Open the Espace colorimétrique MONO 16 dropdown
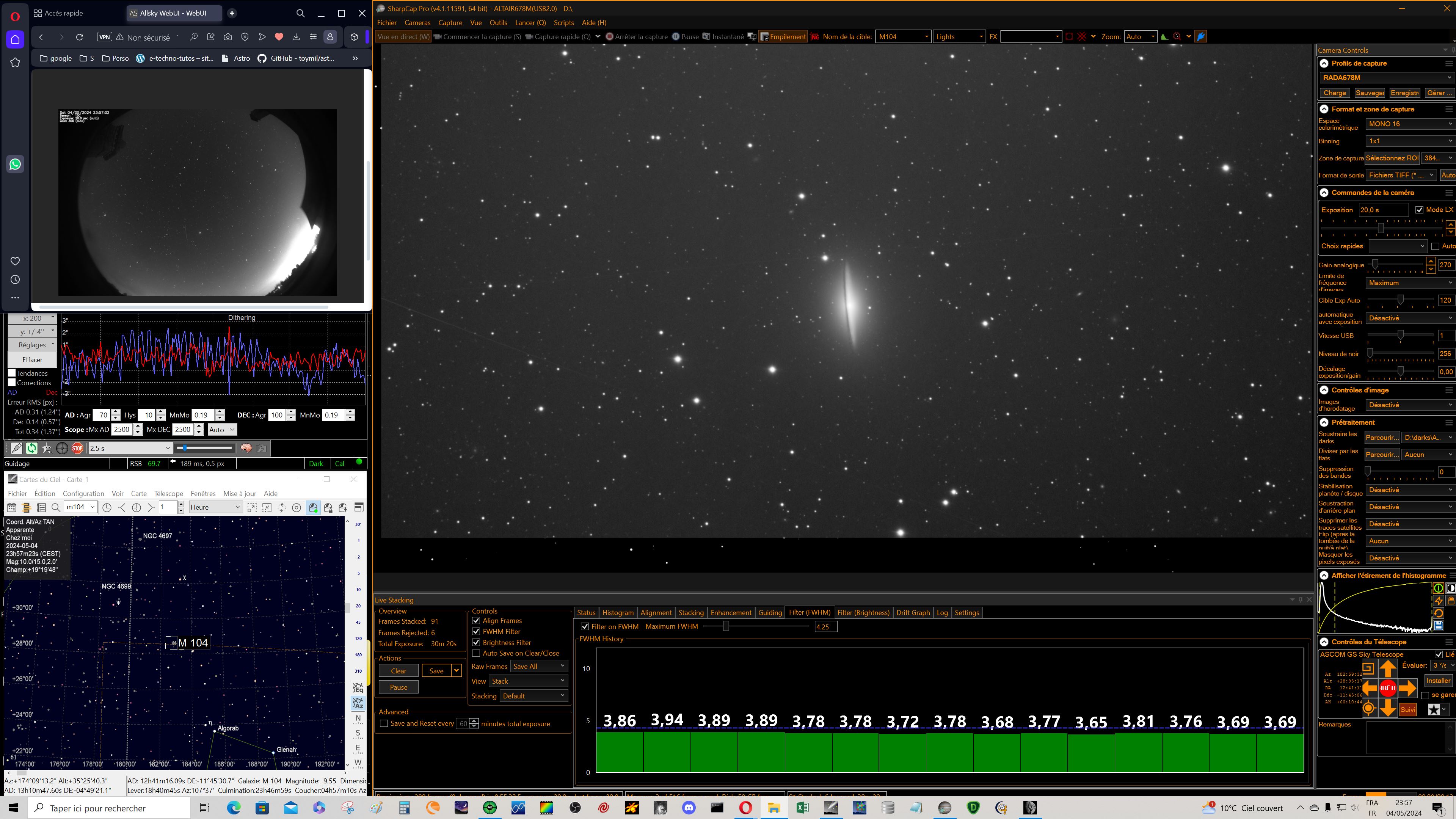The image size is (1456, 819). pyautogui.click(x=1410, y=124)
